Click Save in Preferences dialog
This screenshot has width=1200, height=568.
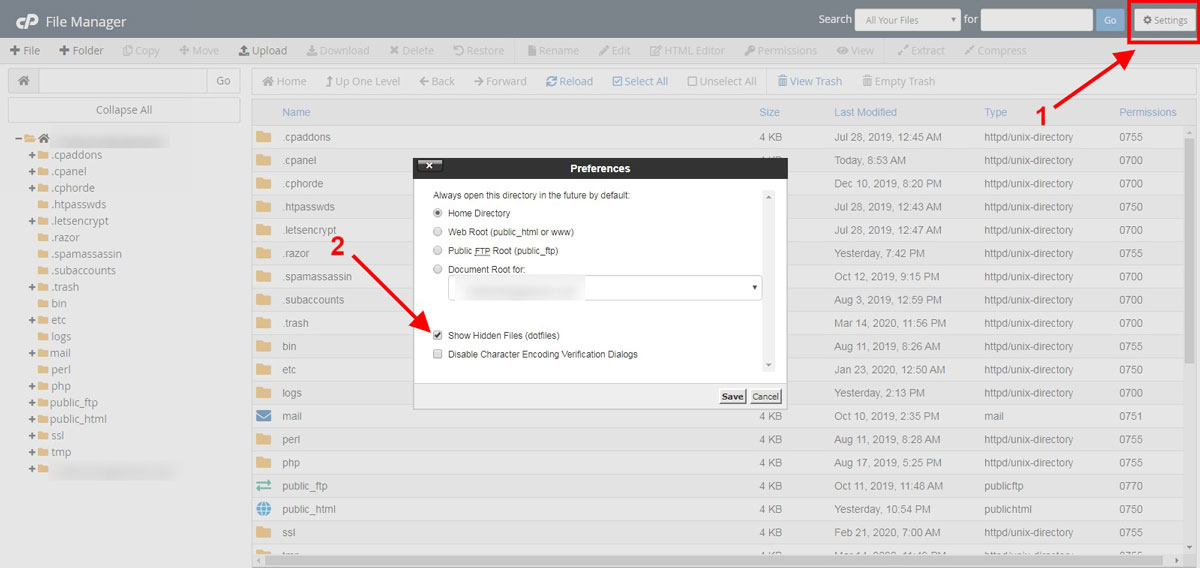tap(732, 397)
